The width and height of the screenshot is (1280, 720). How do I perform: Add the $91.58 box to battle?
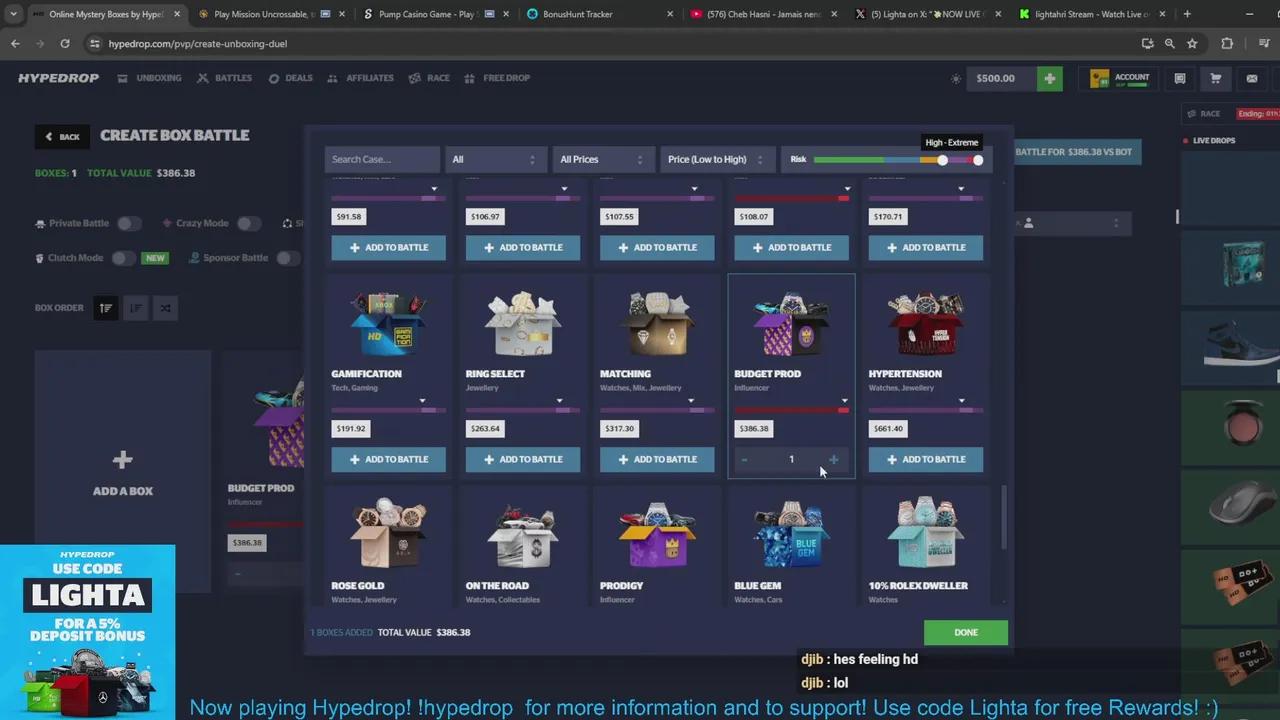tap(388, 247)
